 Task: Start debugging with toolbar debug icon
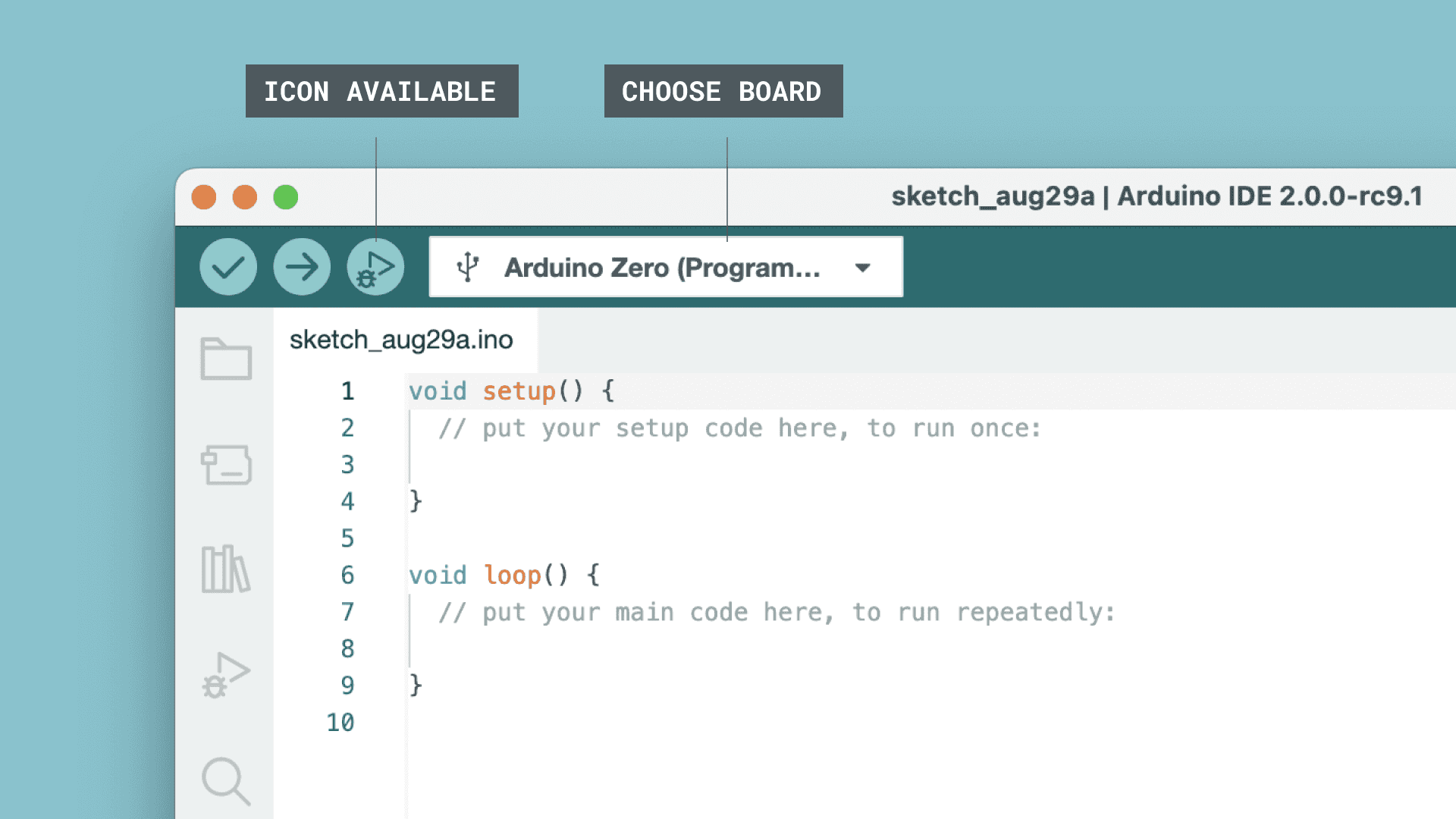coord(375,267)
